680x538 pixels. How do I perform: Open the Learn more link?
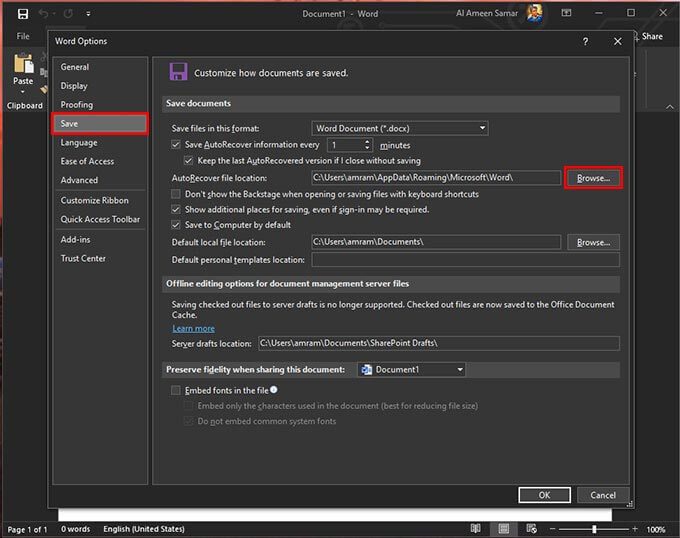click(x=193, y=328)
